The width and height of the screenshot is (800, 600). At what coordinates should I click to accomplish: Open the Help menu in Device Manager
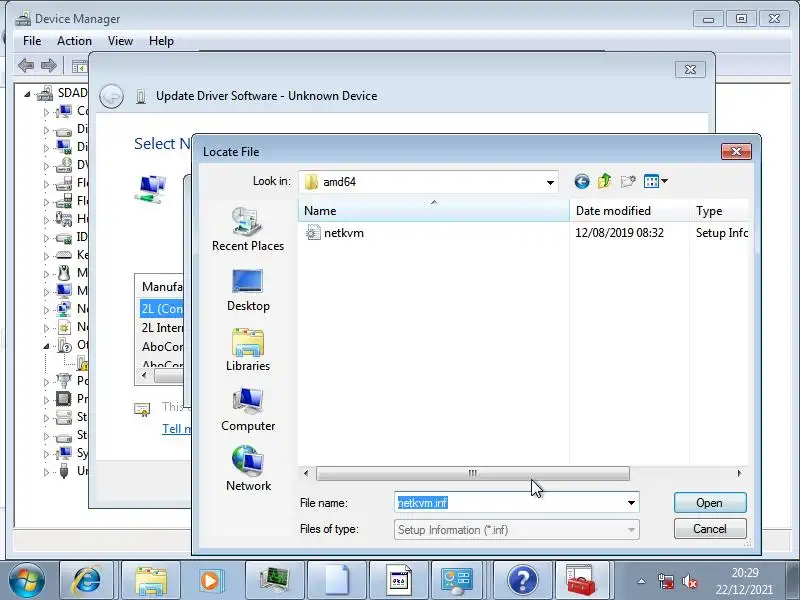pyautogui.click(x=161, y=41)
